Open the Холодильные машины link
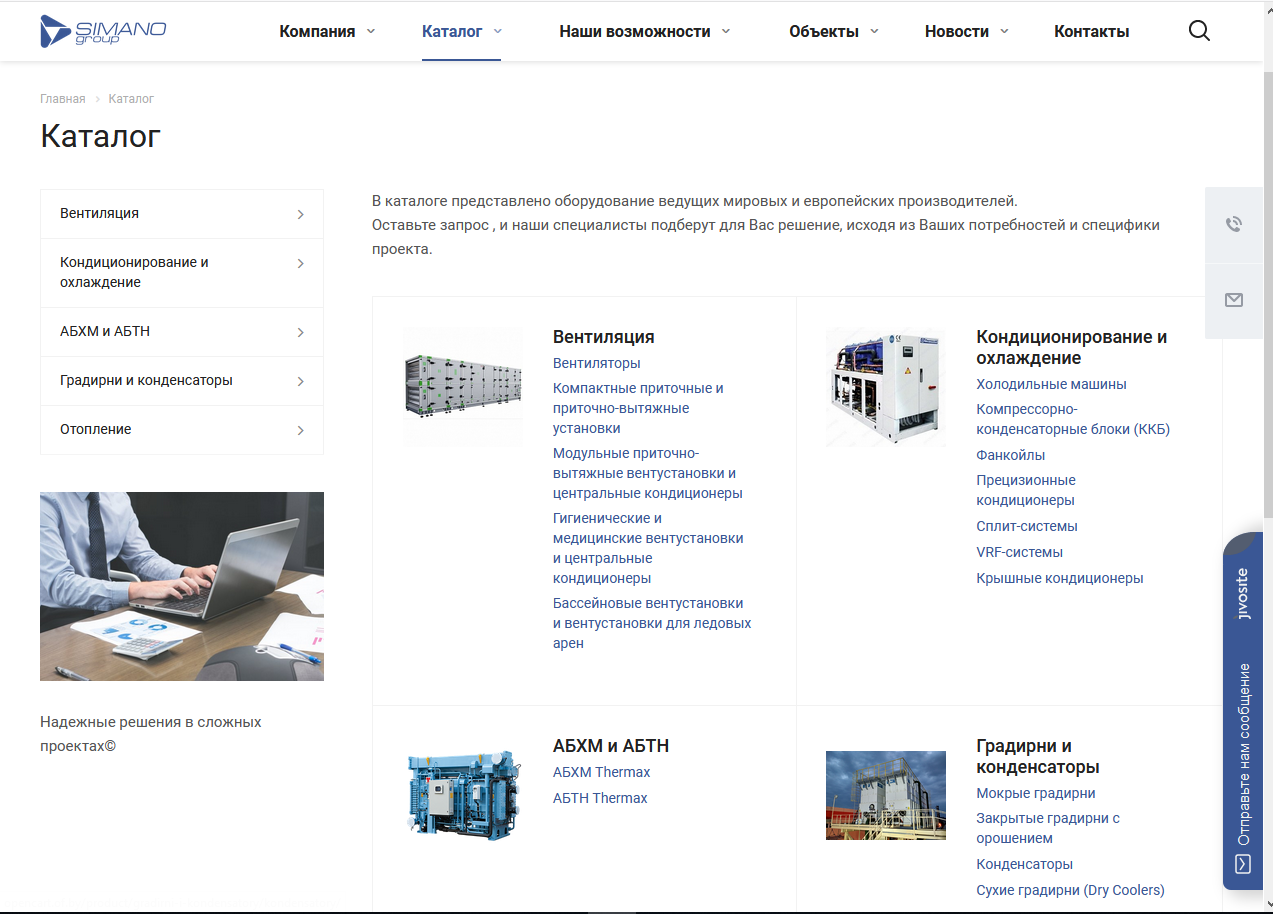 [1051, 384]
